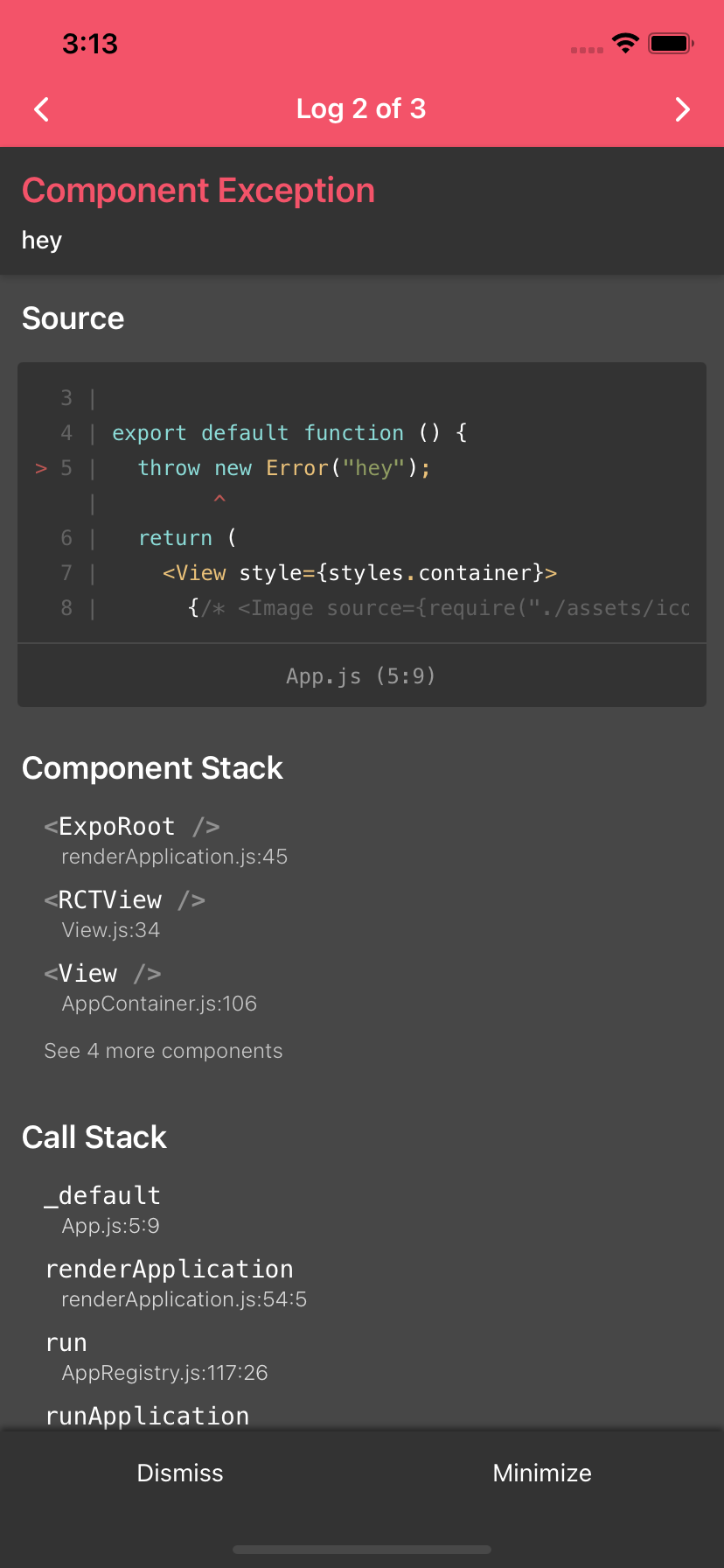Open the runApplication call stack frame
Image resolution: width=724 pixels, height=1568 pixels.
pyautogui.click(x=147, y=1416)
